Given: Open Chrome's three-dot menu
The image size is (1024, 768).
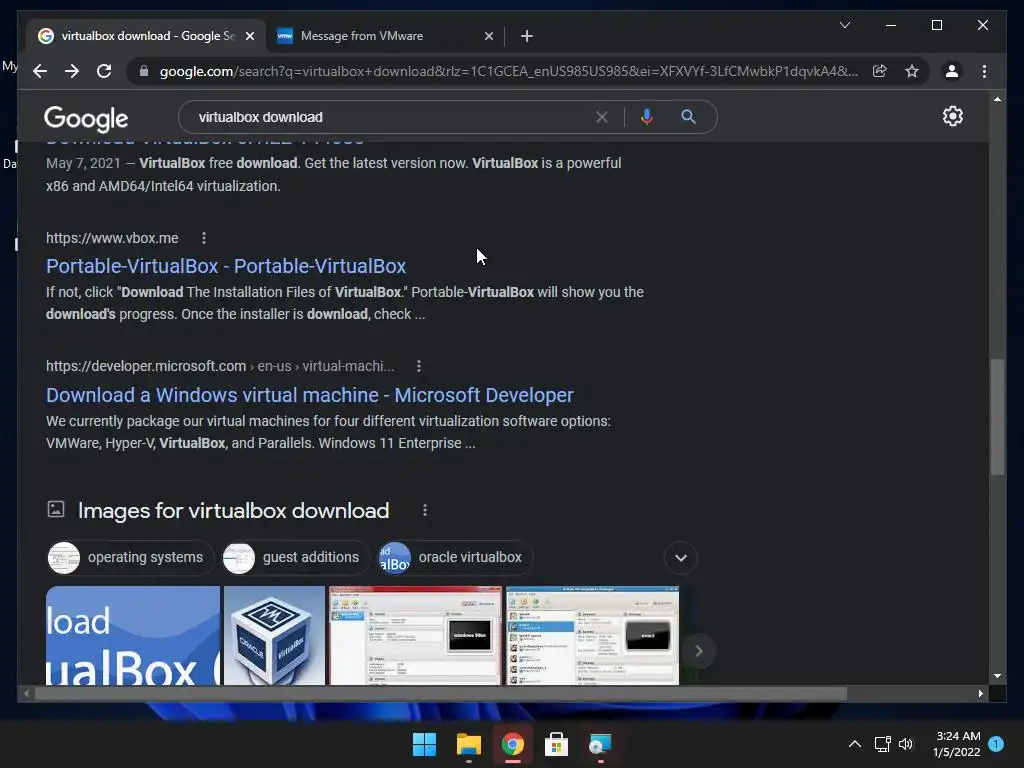Looking at the screenshot, I should [x=985, y=71].
